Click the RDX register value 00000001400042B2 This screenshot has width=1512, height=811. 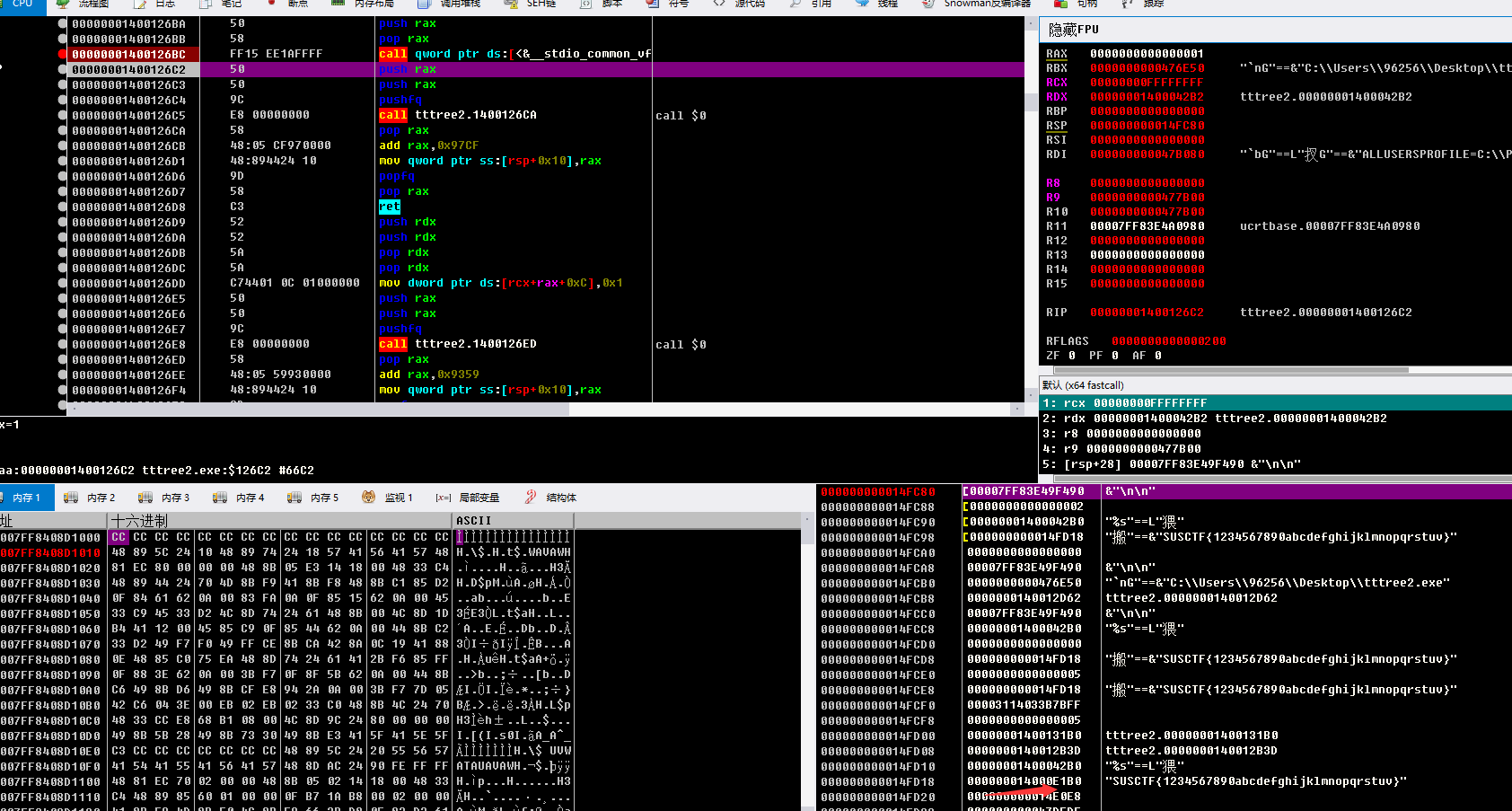(x=1147, y=97)
